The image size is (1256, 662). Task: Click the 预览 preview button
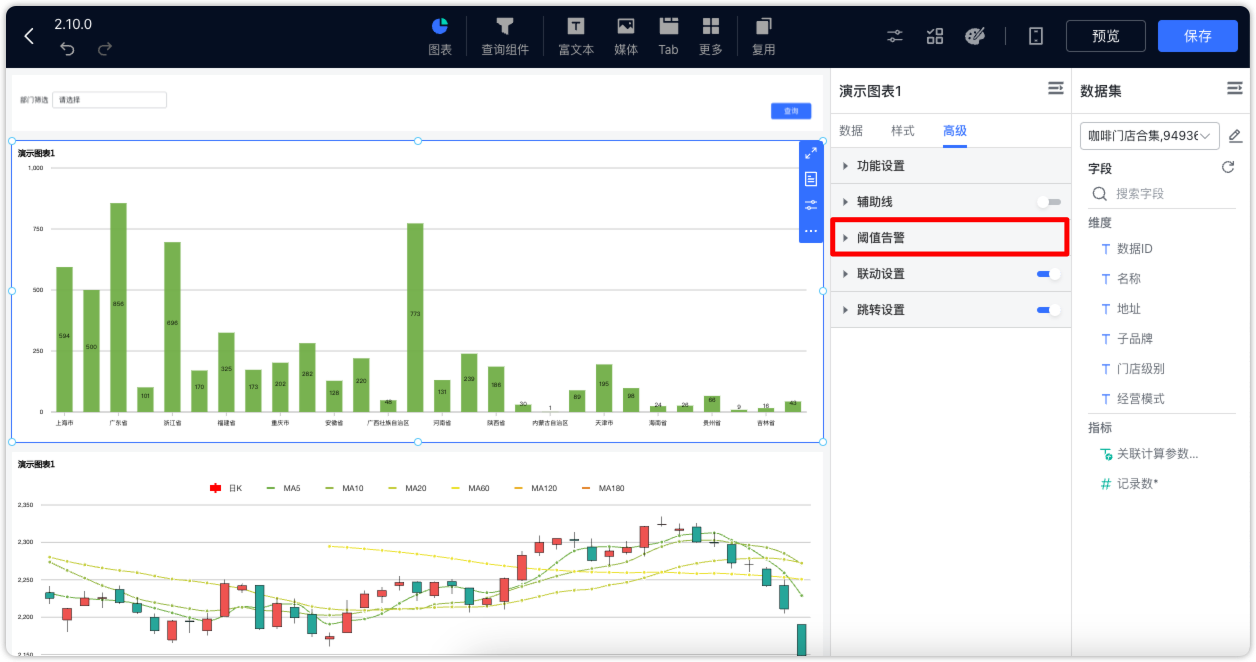tap(1105, 36)
